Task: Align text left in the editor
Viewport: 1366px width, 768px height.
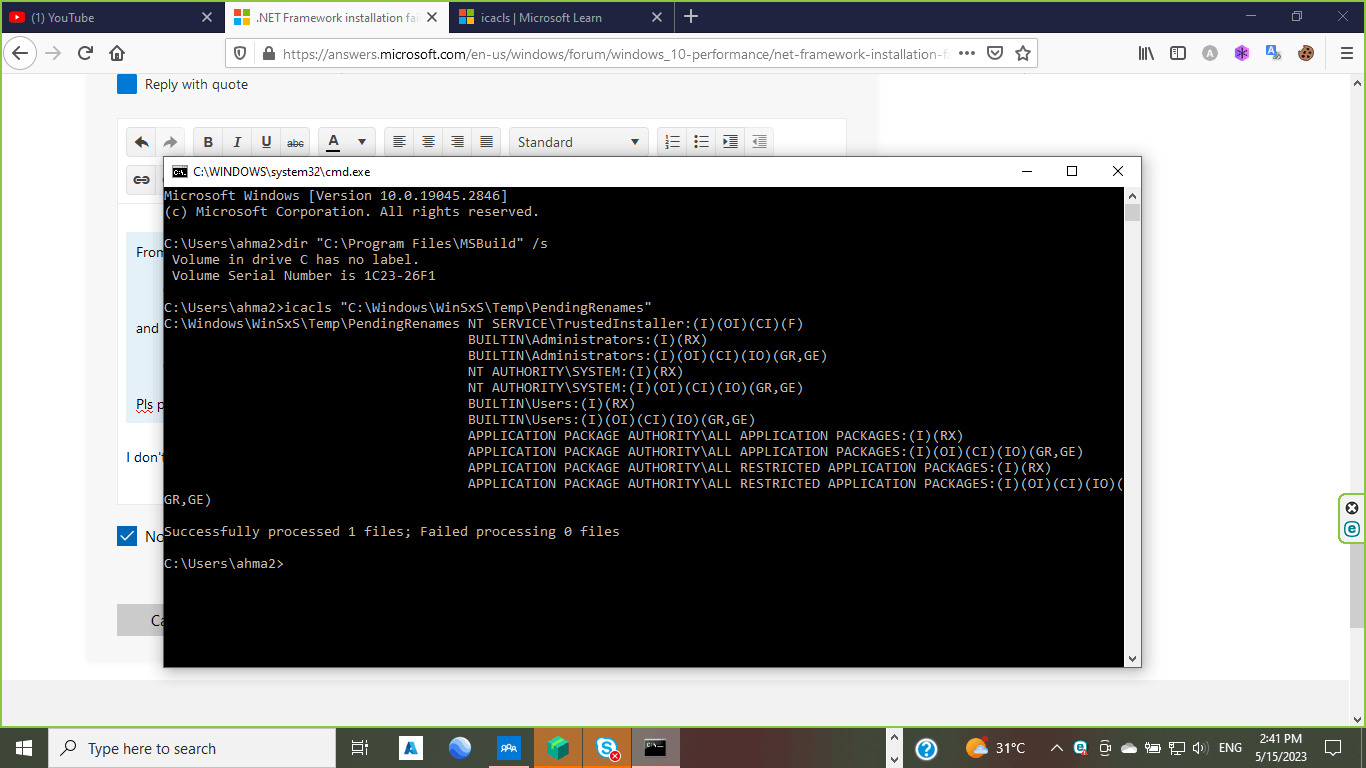Action: [x=399, y=142]
